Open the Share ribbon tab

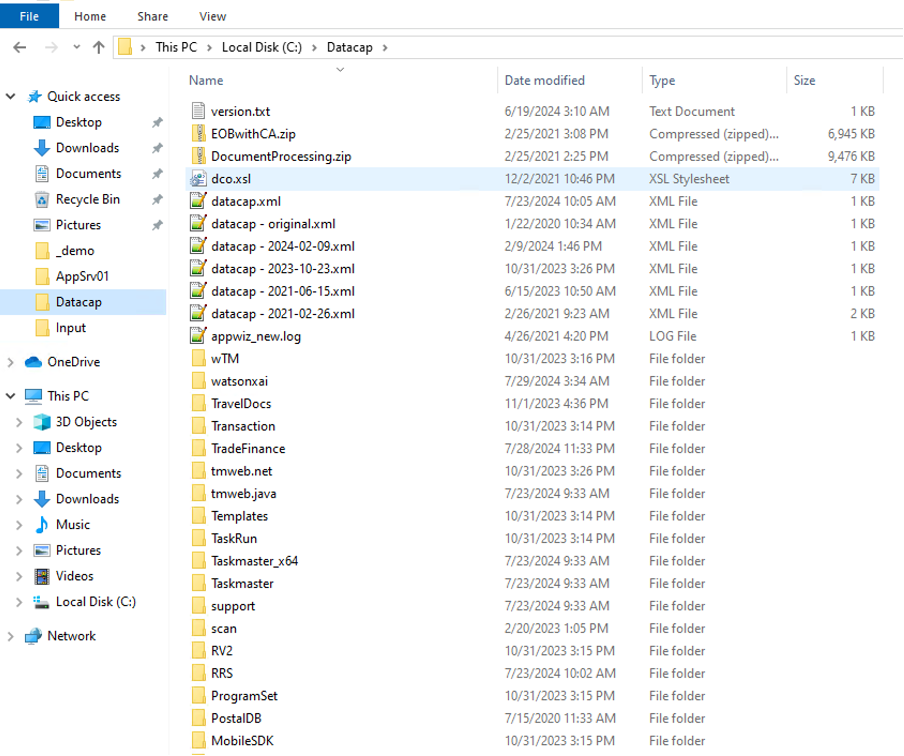pyautogui.click(x=153, y=16)
